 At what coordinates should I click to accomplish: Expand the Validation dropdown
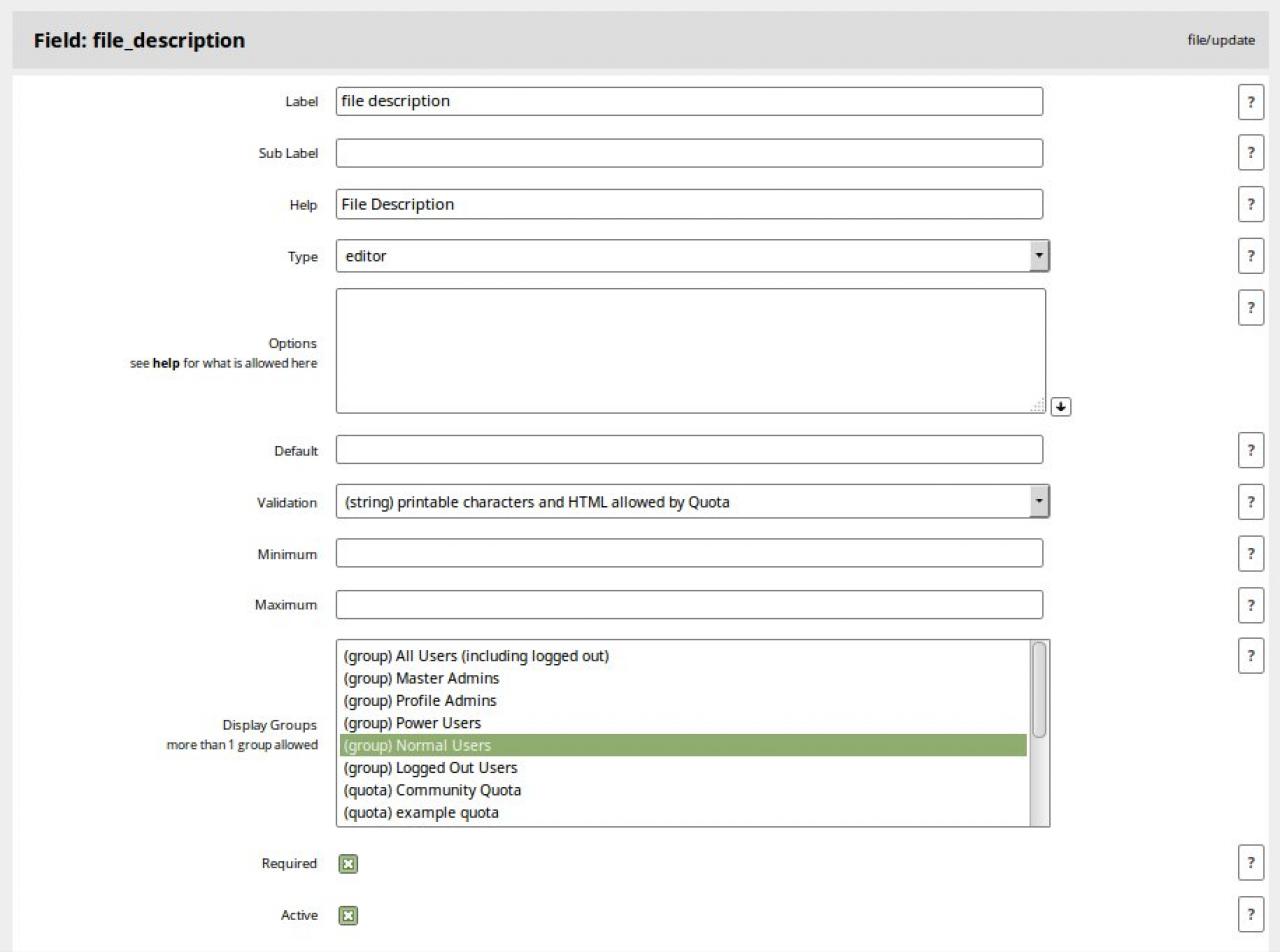click(x=692, y=502)
